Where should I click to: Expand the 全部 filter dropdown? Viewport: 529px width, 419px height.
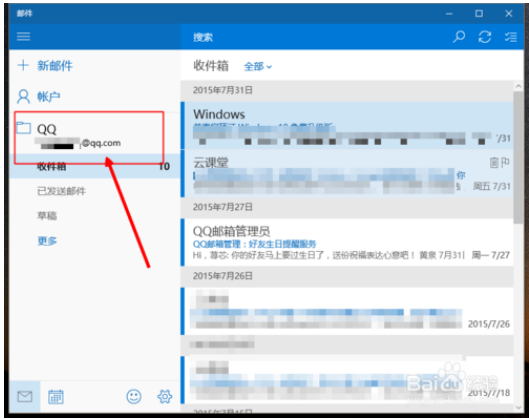click(258, 66)
